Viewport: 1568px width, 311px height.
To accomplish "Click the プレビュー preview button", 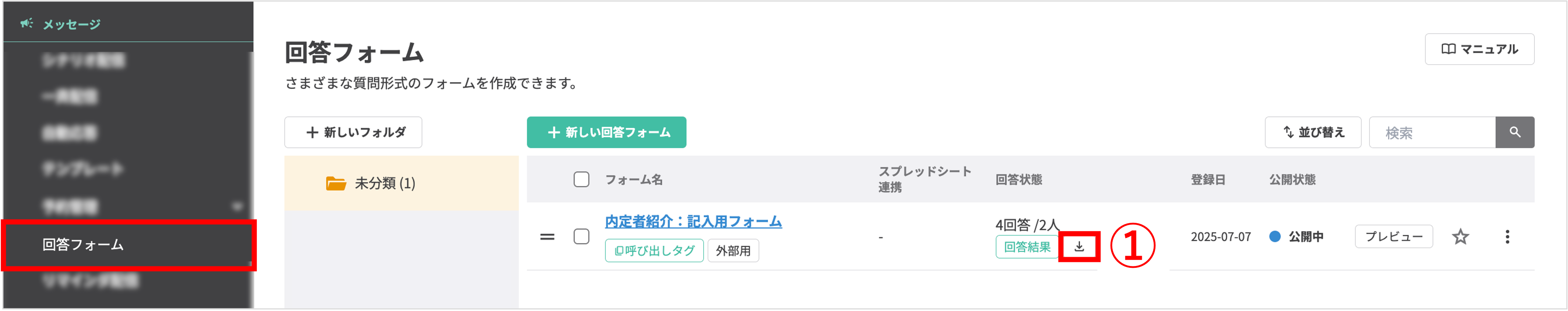I will pos(1393,236).
